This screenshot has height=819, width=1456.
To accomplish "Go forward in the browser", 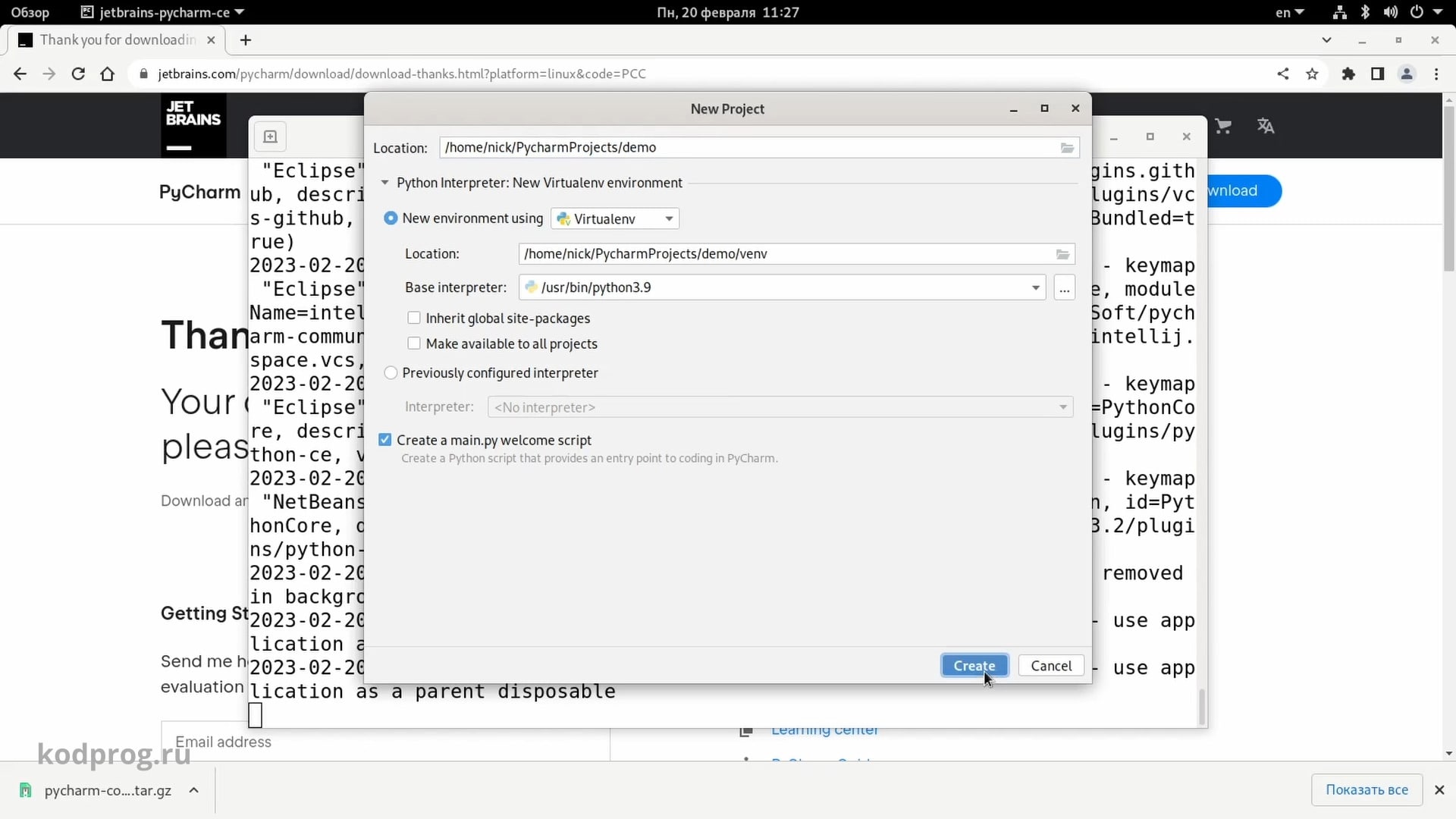I will pyautogui.click(x=49, y=74).
